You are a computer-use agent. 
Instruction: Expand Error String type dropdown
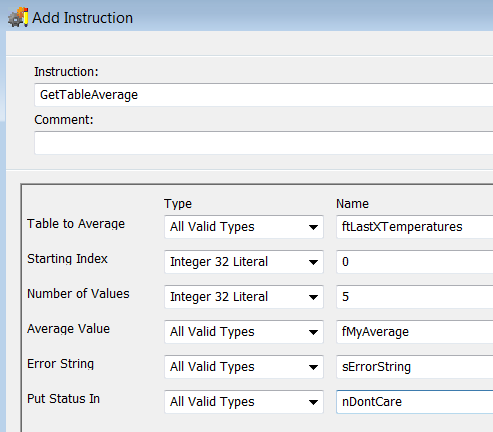pos(244,367)
